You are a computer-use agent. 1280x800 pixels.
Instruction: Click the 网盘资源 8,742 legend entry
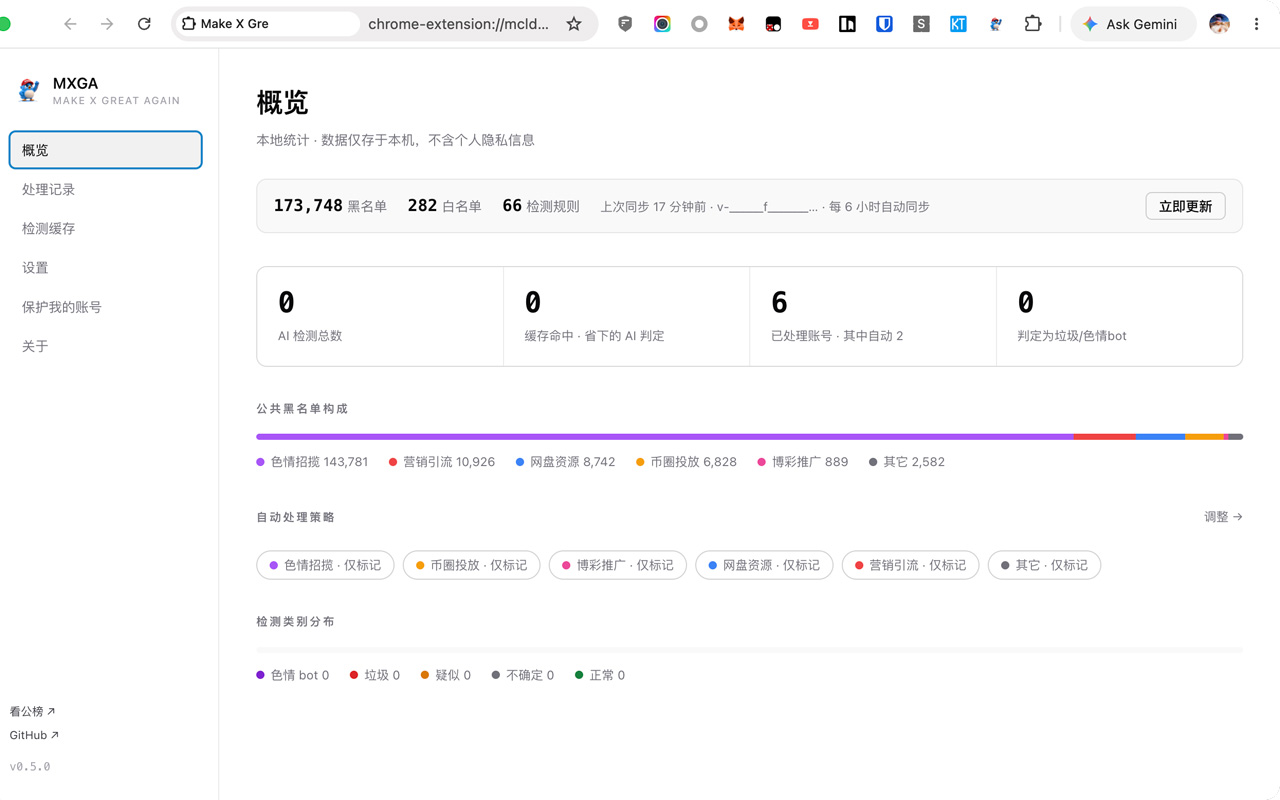[x=565, y=462]
